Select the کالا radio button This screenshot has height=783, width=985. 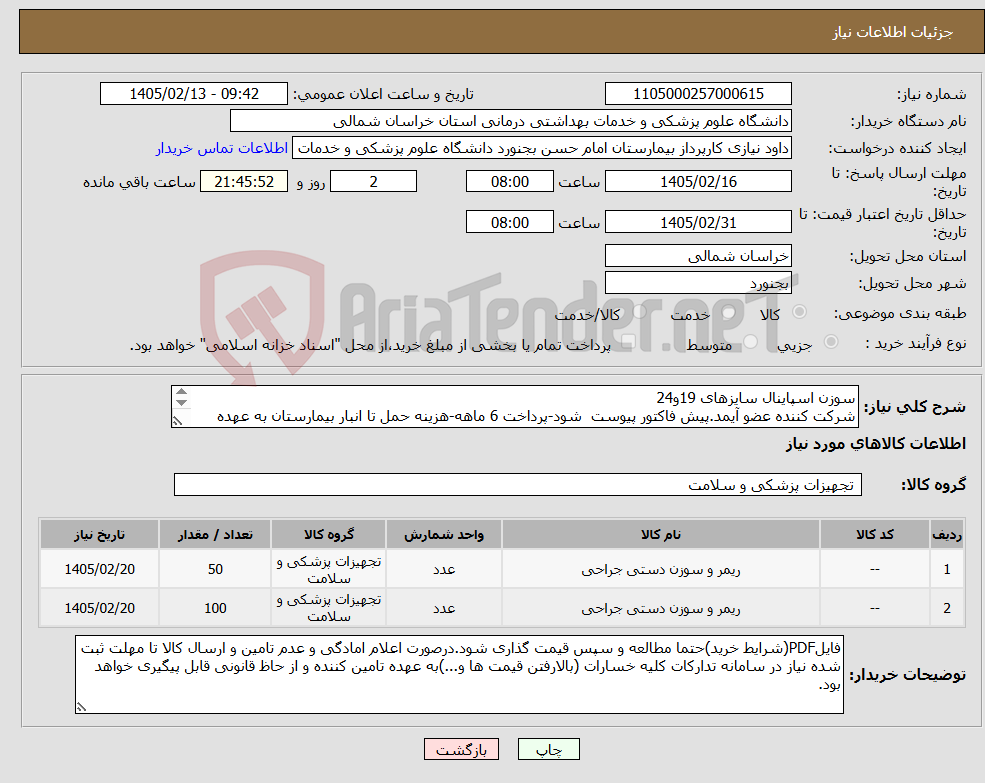click(x=800, y=311)
